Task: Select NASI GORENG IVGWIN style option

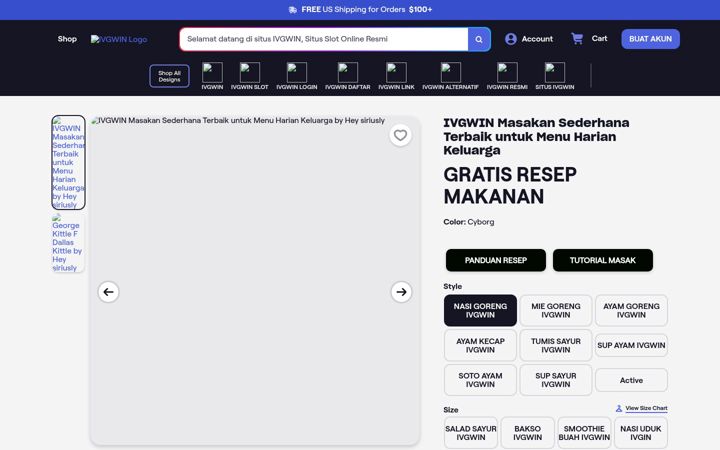Action: (x=480, y=310)
